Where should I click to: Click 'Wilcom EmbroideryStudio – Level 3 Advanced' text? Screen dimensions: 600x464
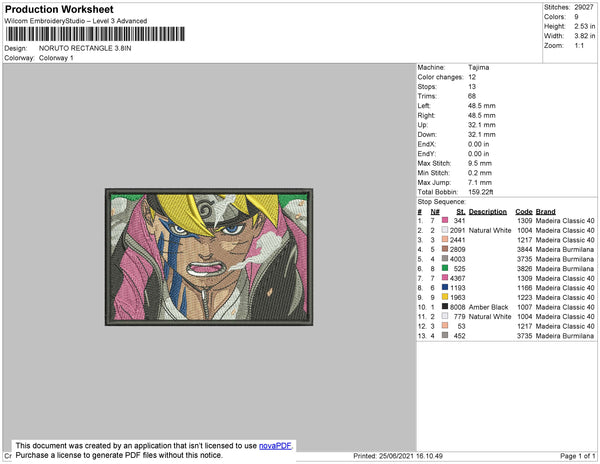[76, 21]
